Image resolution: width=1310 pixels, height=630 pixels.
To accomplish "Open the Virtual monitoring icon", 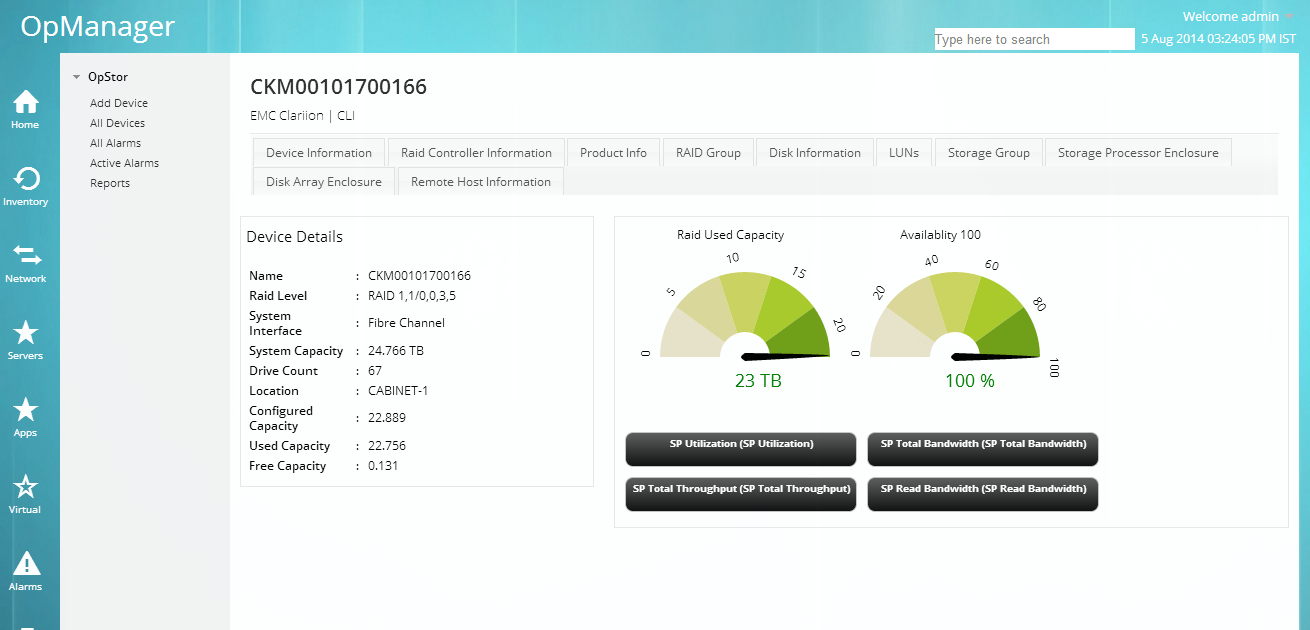I will tap(27, 492).
